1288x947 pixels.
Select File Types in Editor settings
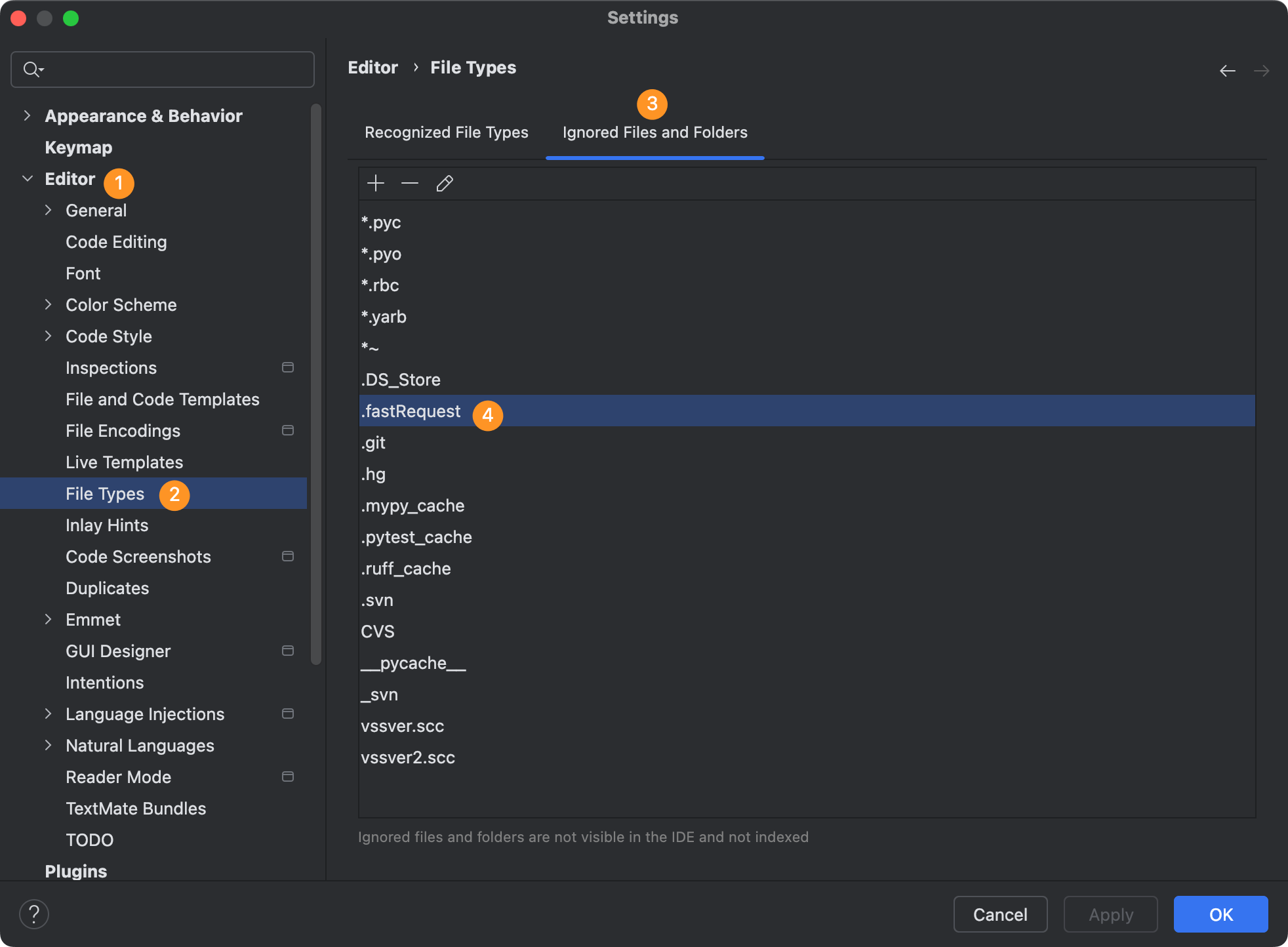click(105, 493)
